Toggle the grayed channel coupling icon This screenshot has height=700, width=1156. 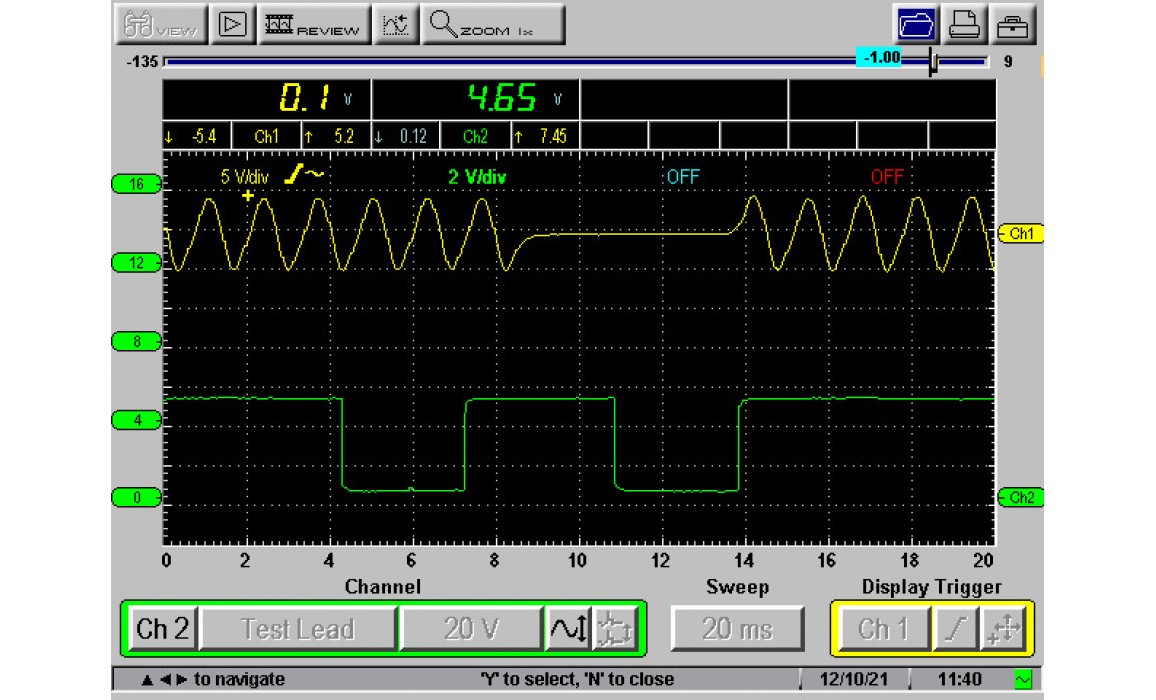616,629
